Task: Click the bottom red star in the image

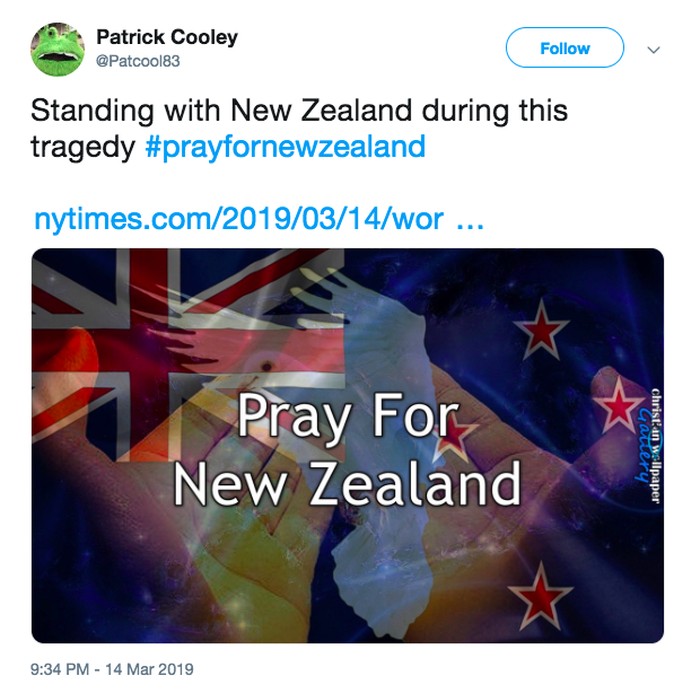Action: [540, 597]
